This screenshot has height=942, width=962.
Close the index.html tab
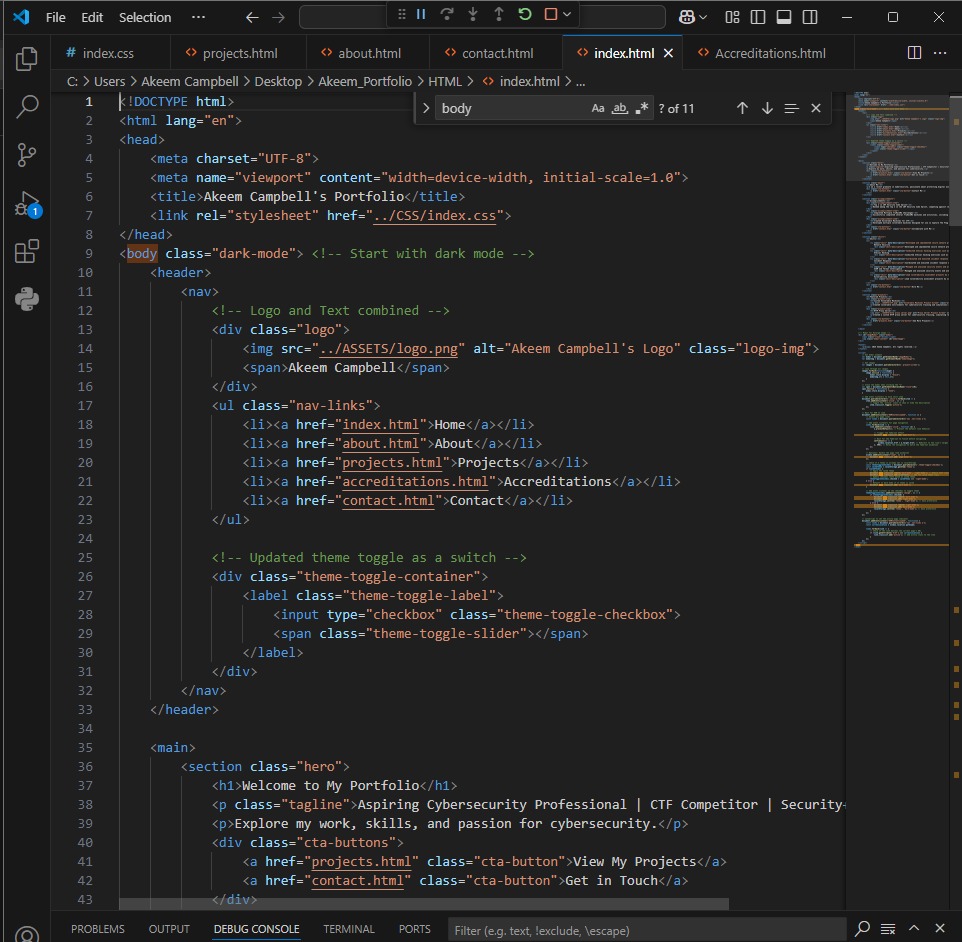(x=668, y=53)
